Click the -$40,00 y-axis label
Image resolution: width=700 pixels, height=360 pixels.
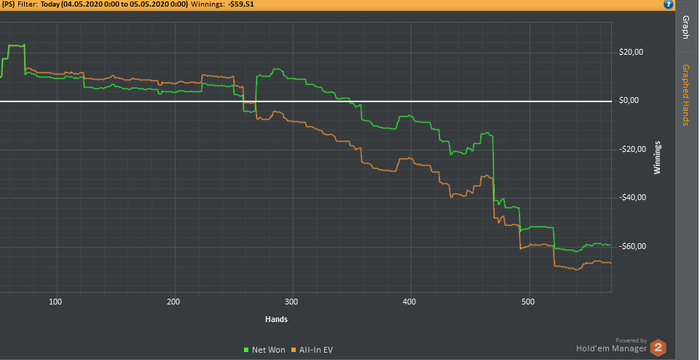[x=632, y=197]
